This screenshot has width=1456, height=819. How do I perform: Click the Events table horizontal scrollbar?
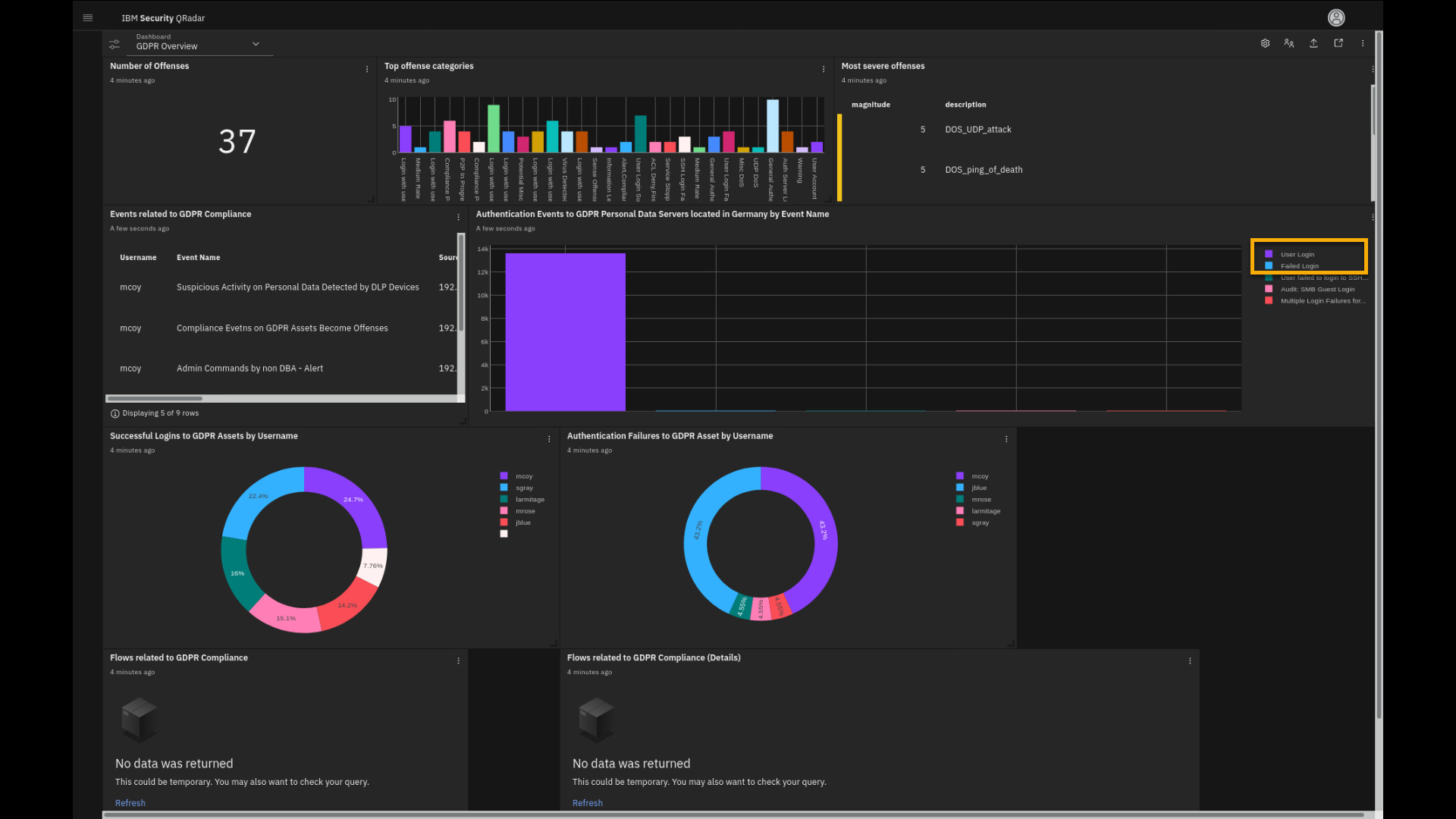tap(155, 398)
